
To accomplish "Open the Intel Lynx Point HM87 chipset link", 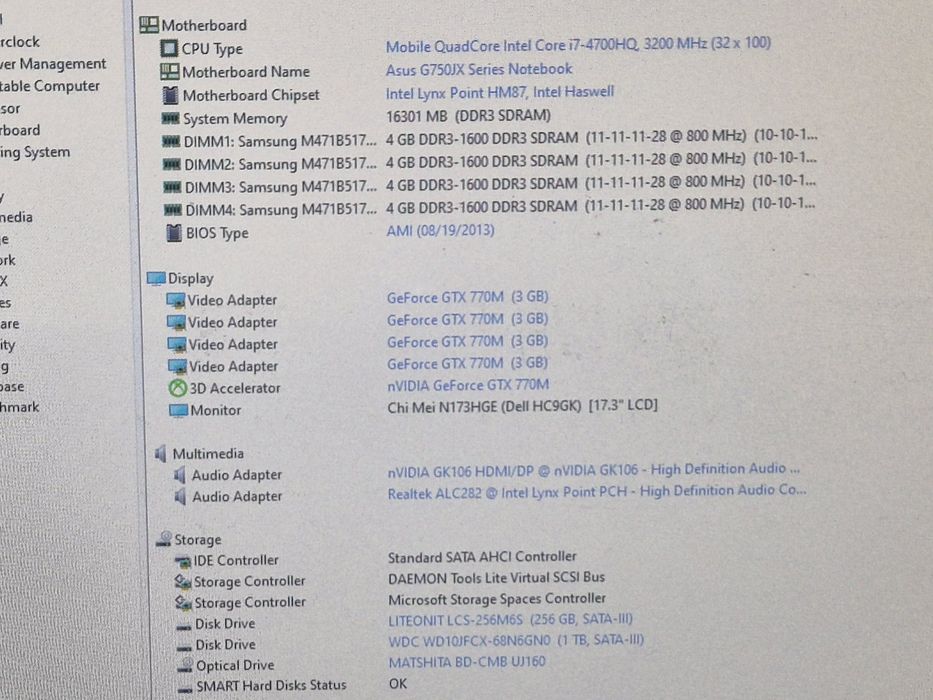I will pyautogui.click(x=499, y=93).
